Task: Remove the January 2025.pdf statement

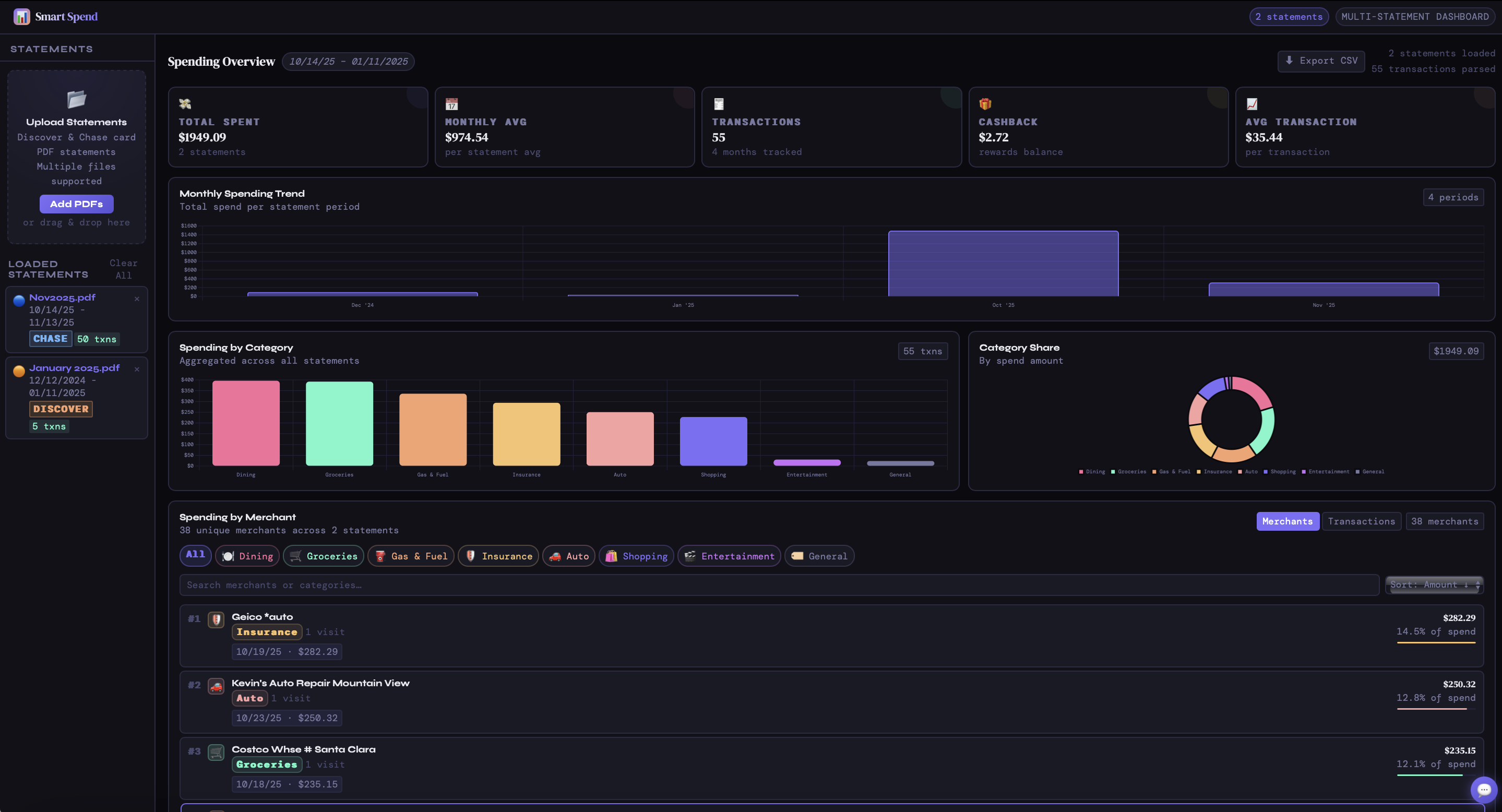Action: pyautogui.click(x=137, y=369)
